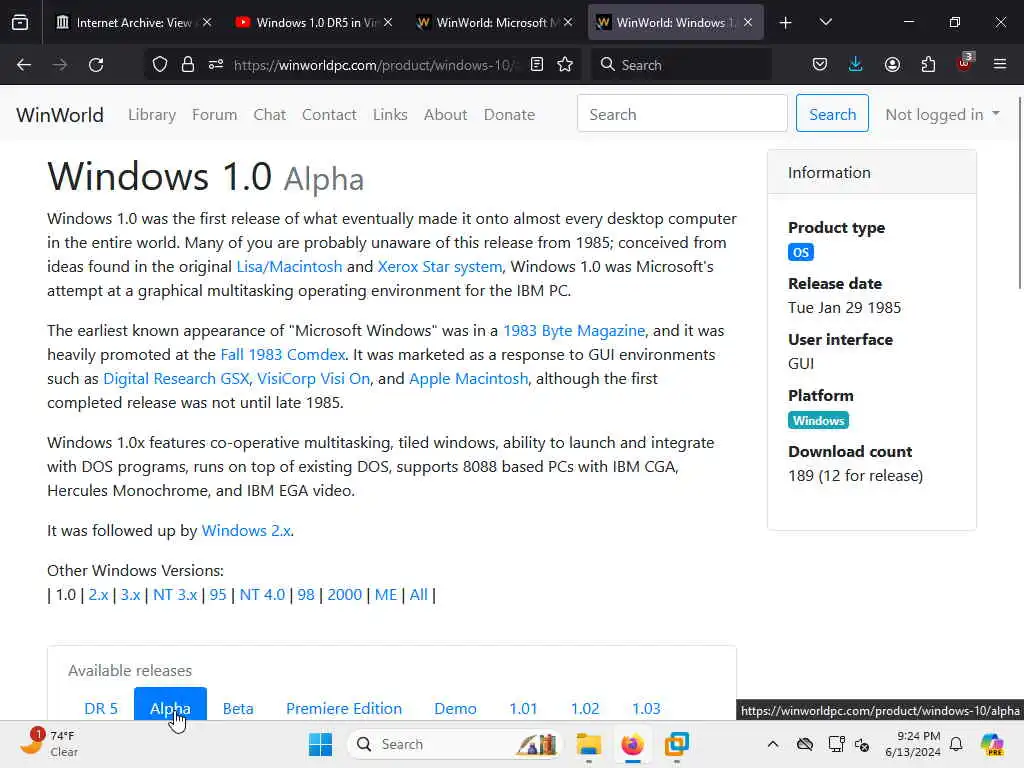
Task: Close the Internet Archive tab
Action: point(207,22)
